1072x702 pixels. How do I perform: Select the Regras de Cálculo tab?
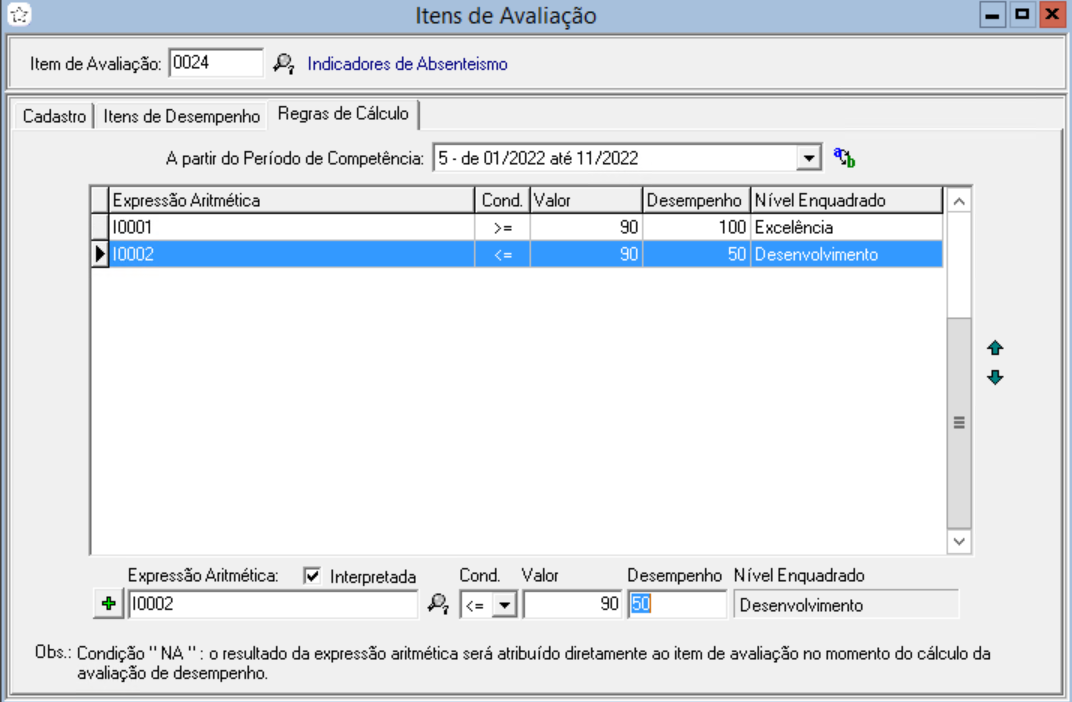tap(343, 114)
